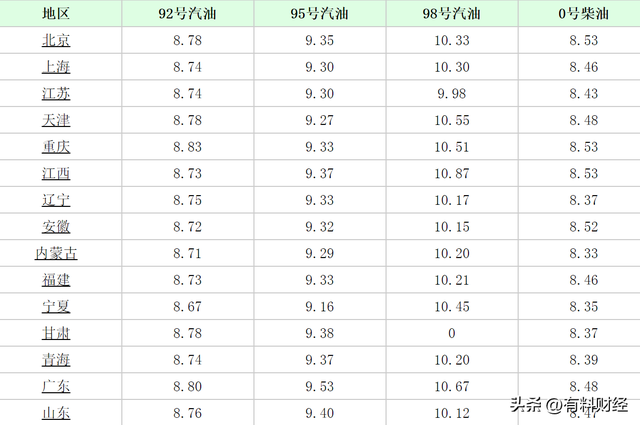640x425 pixels.
Task: Open the 辽宁 link
Action: pos(56,200)
